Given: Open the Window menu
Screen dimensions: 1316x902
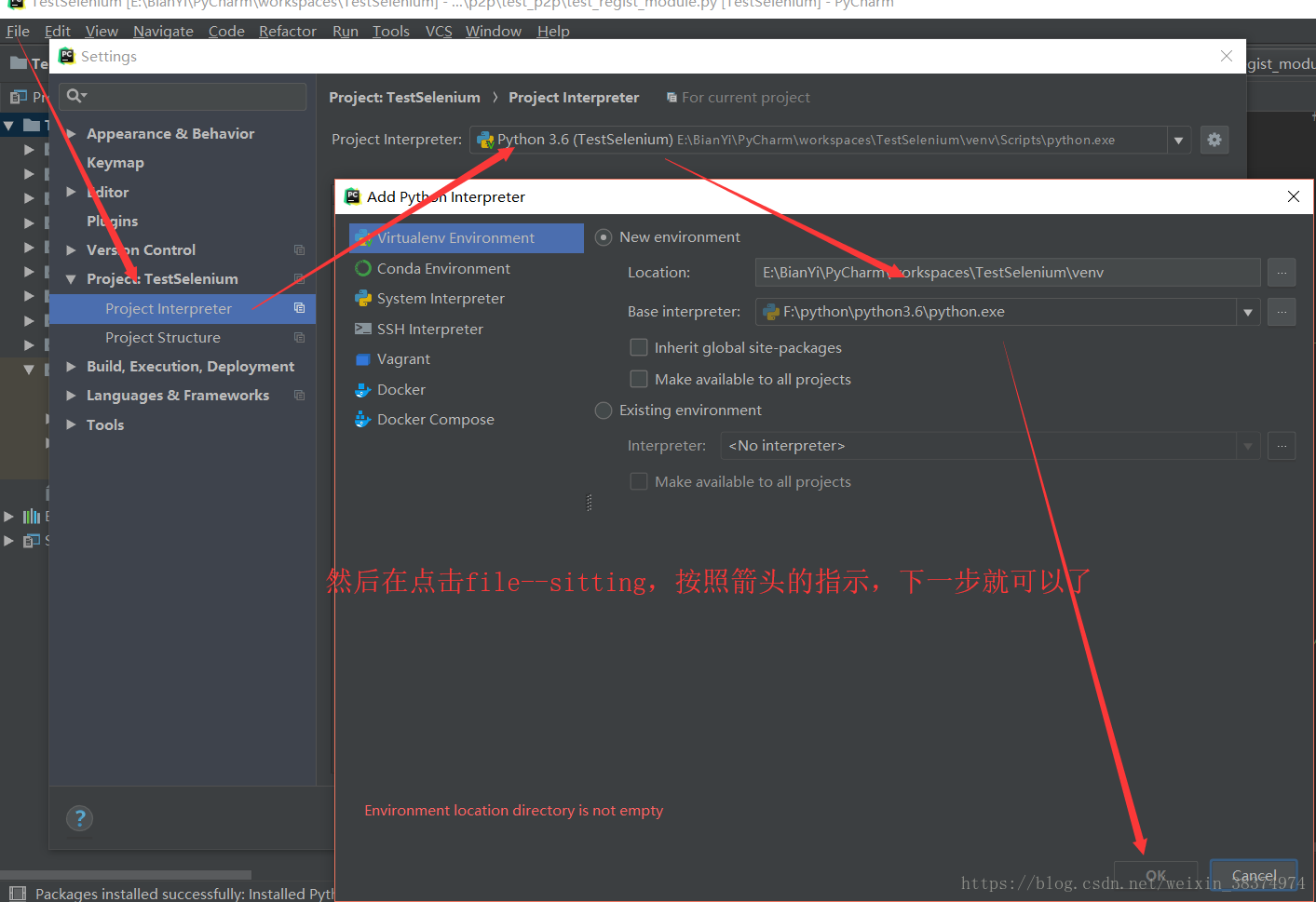Looking at the screenshot, I should (494, 31).
